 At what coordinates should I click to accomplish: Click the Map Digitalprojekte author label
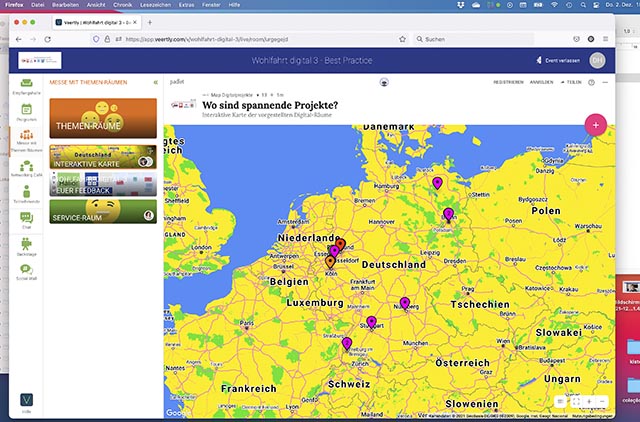pos(231,95)
